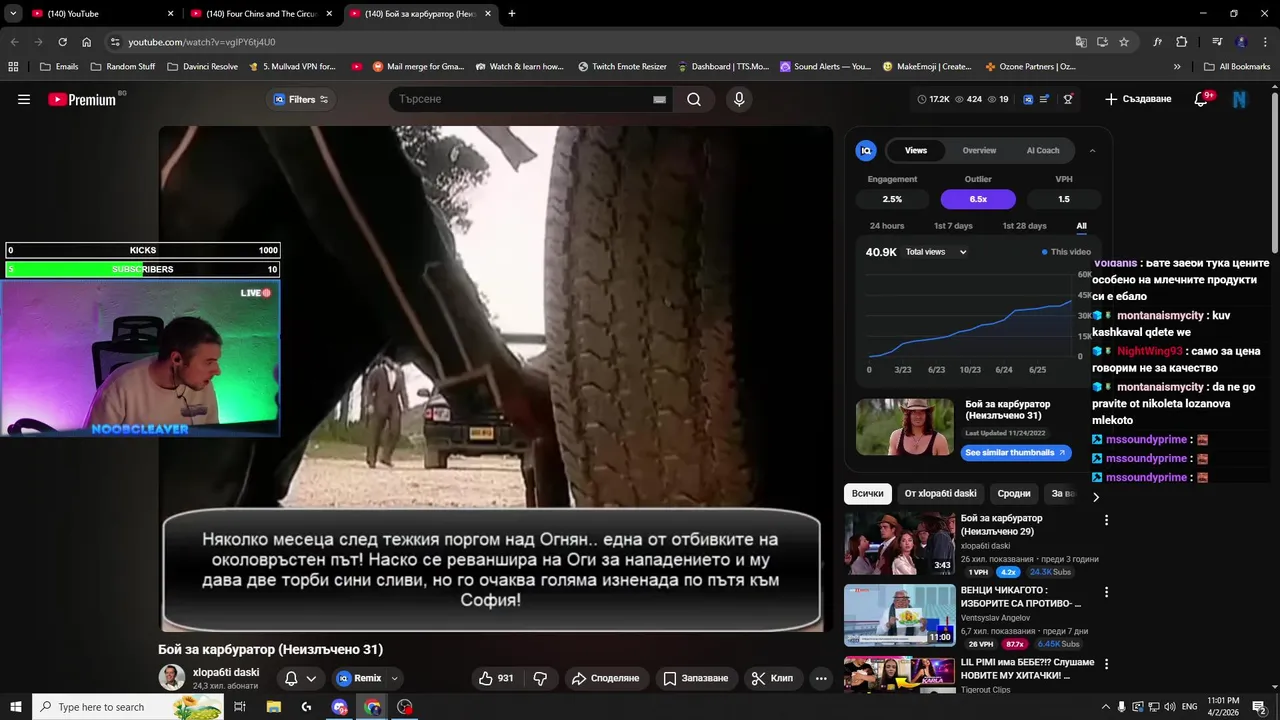Click See similar thumbnails link

point(1015,452)
